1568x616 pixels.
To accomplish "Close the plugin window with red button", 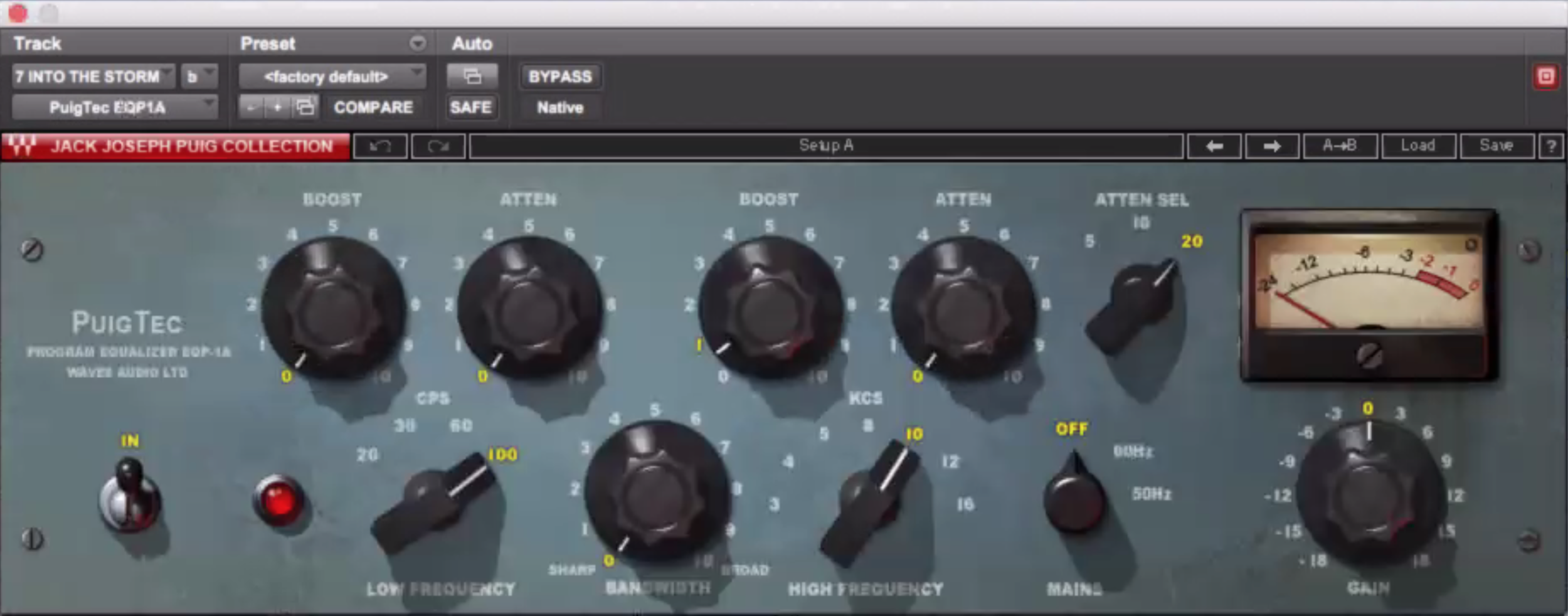I will 18,13.
